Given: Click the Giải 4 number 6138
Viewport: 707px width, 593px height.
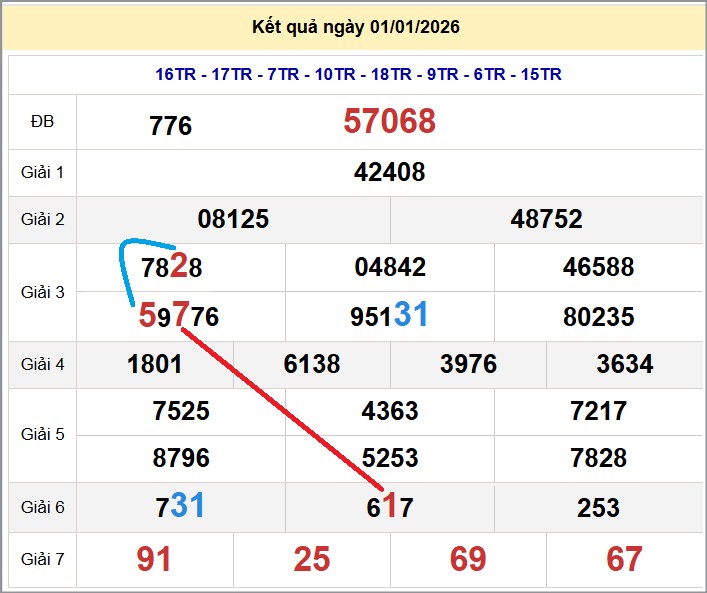Looking at the screenshot, I should tap(312, 364).
